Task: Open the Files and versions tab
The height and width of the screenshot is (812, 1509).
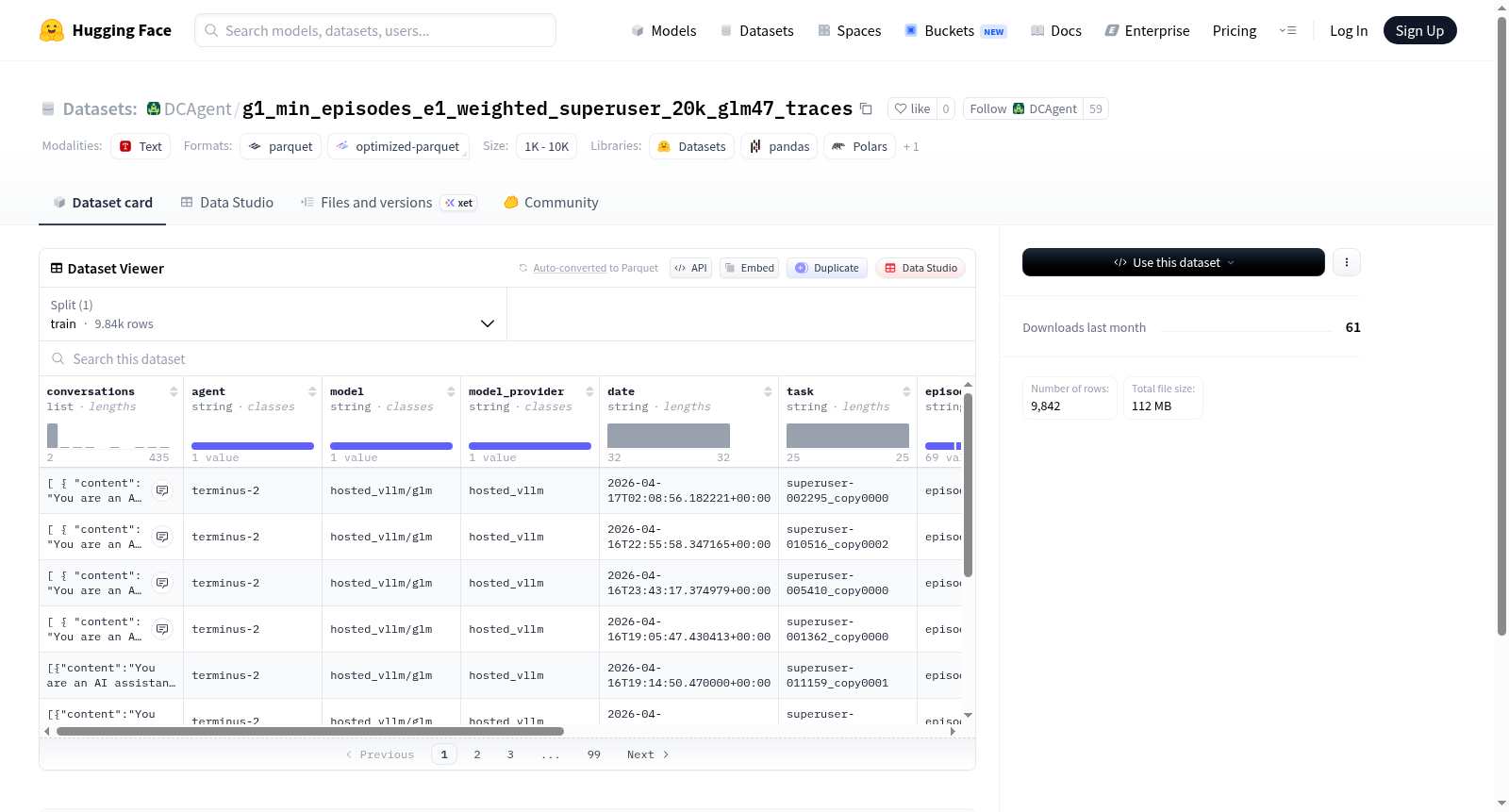Action: coord(388,203)
